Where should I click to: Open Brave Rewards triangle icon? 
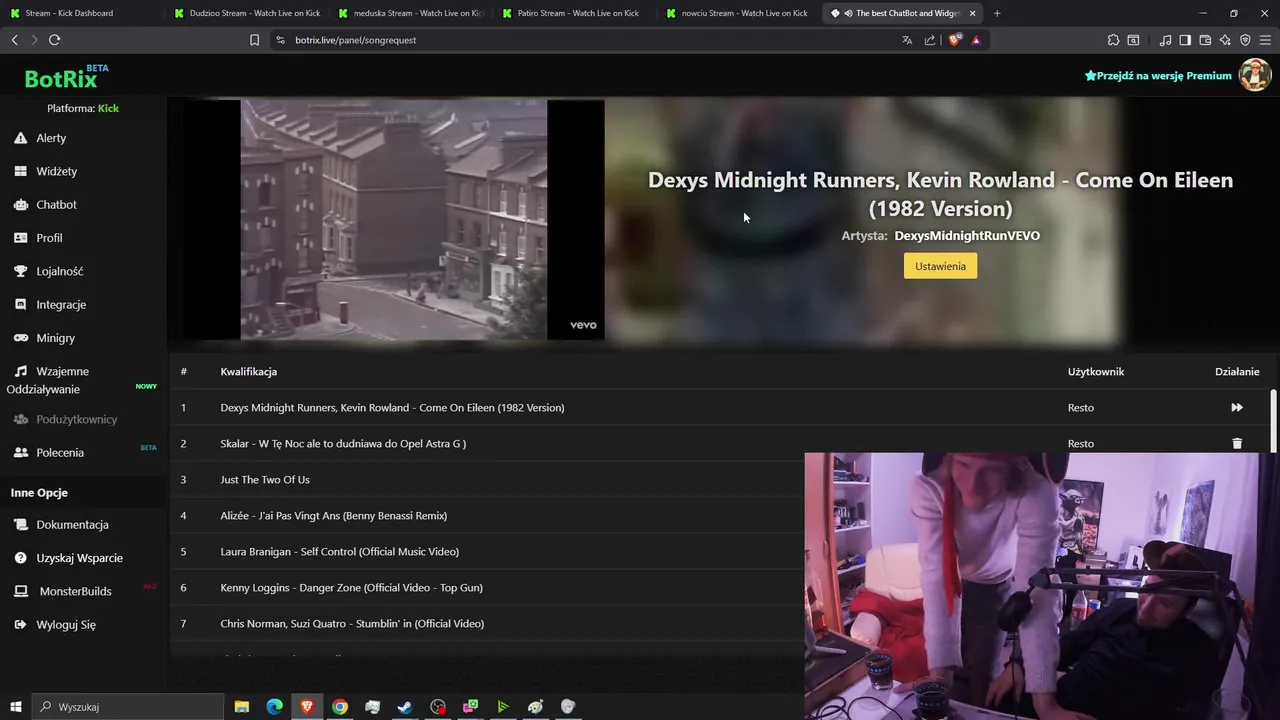pyautogui.click(x=976, y=40)
